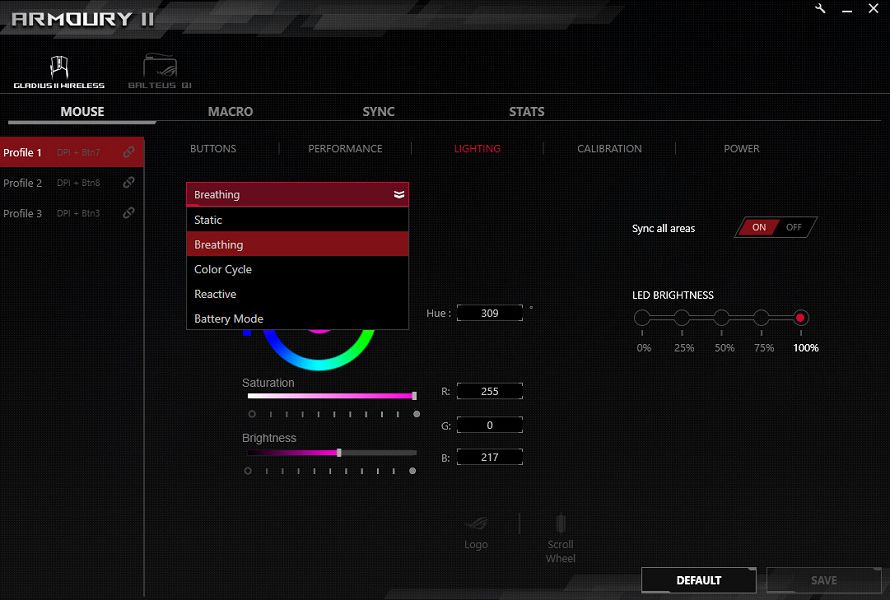
Task: Set LED brightness to 0%
Action: [x=642, y=318]
